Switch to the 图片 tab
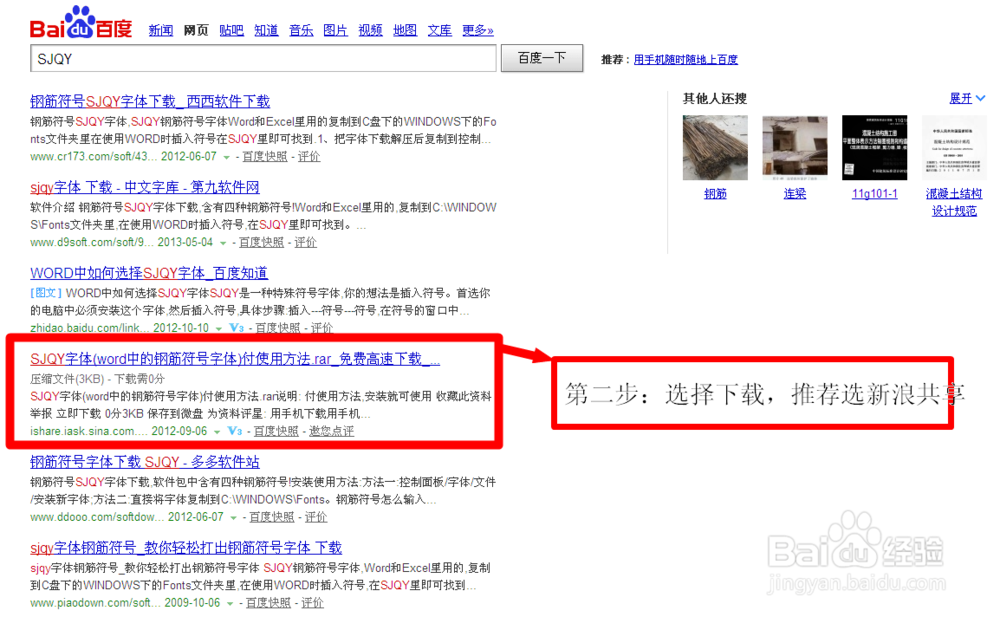The height and width of the screenshot is (617, 1000). 335,30
